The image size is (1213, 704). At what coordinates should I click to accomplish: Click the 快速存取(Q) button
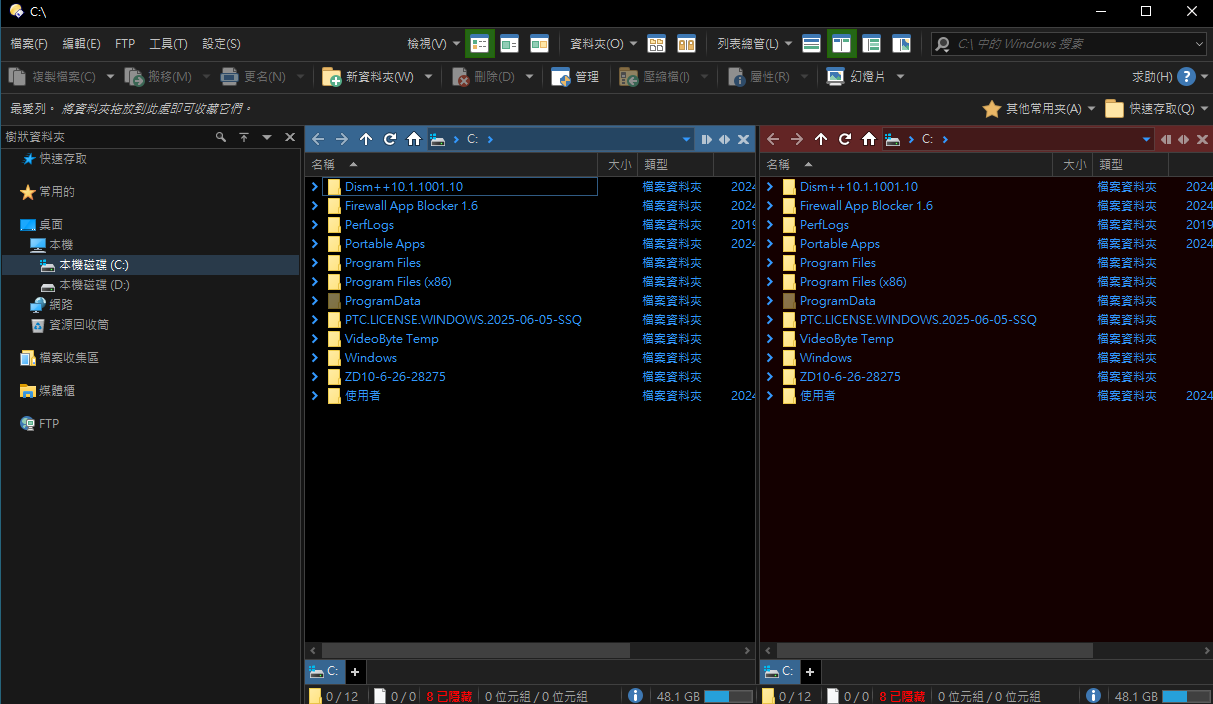click(1160, 109)
